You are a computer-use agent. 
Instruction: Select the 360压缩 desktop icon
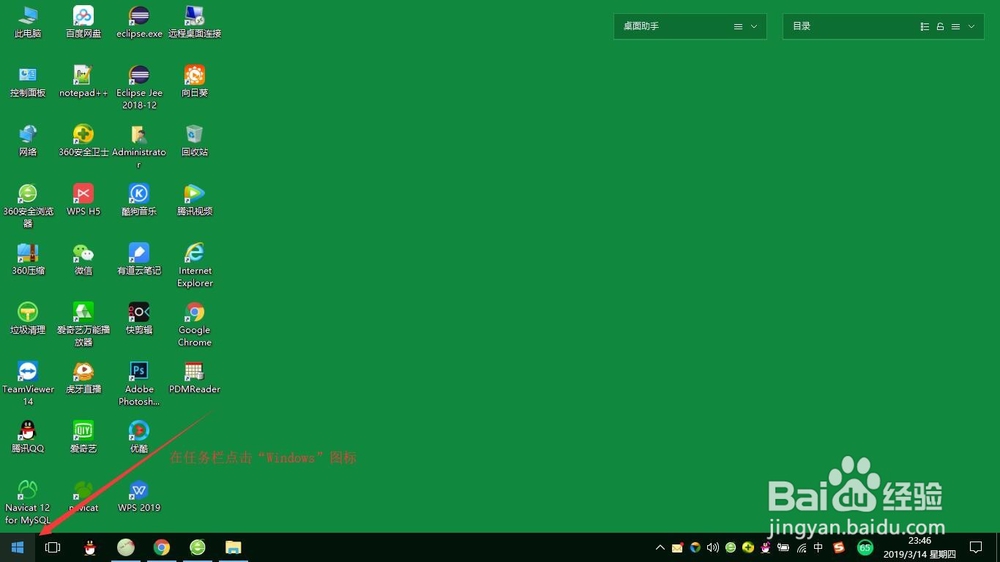pyautogui.click(x=27, y=259)
